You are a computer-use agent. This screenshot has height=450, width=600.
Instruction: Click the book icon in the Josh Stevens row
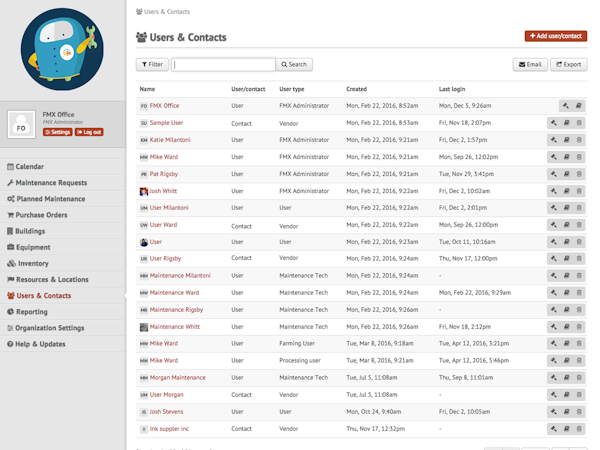pyautogui.click(x=566, y=412)
